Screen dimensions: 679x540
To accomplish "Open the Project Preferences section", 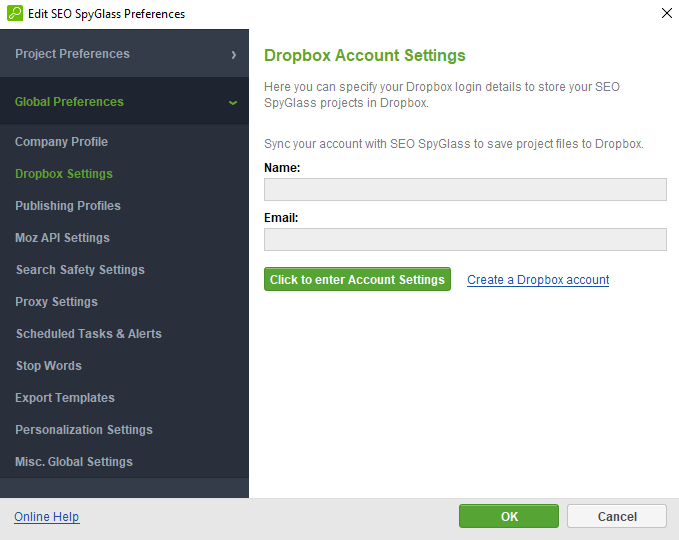I will coord(124,54).
